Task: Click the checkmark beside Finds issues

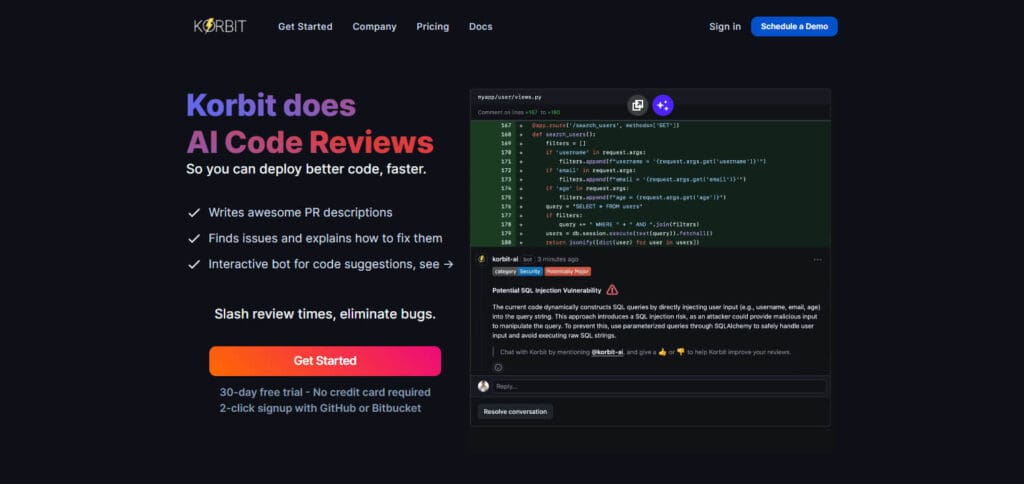Action: pyautogui.click(x=194, y=239)
